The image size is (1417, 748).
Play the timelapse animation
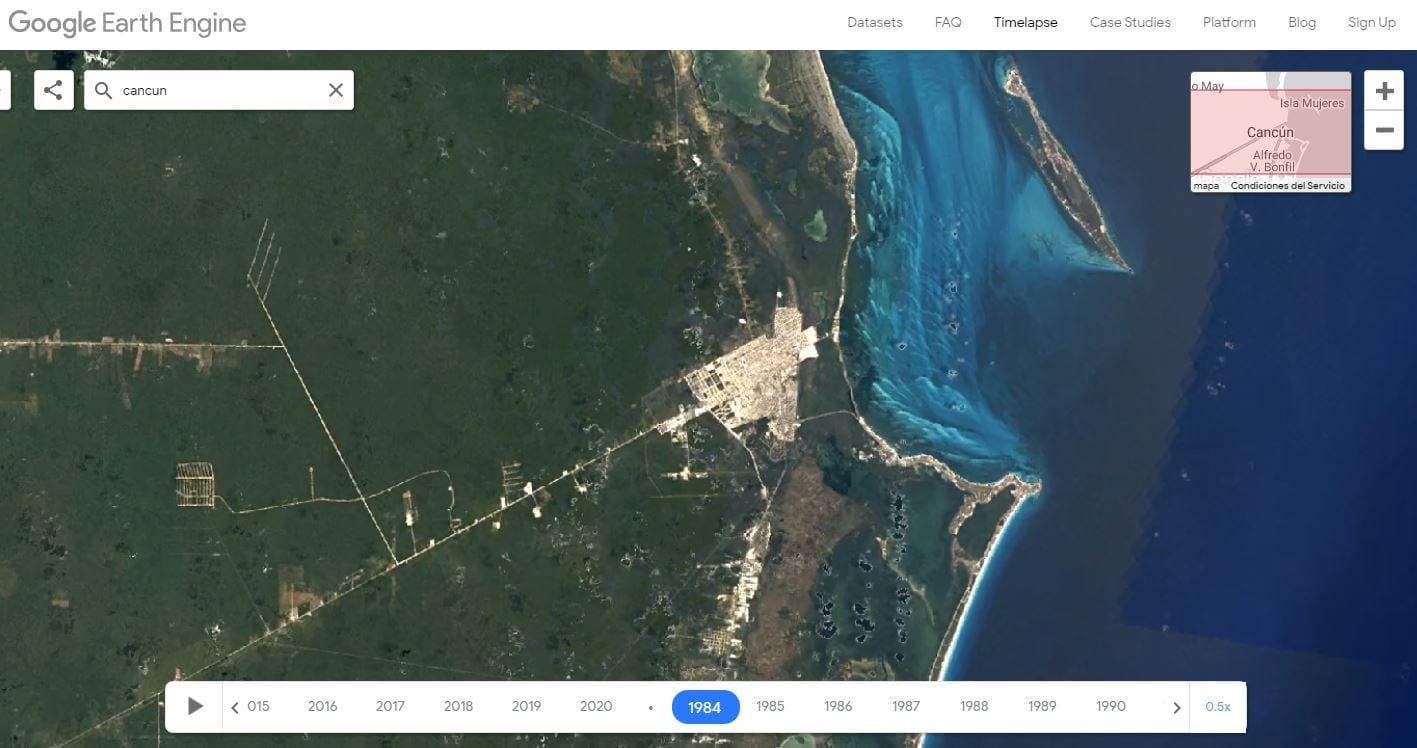(196, 706)
